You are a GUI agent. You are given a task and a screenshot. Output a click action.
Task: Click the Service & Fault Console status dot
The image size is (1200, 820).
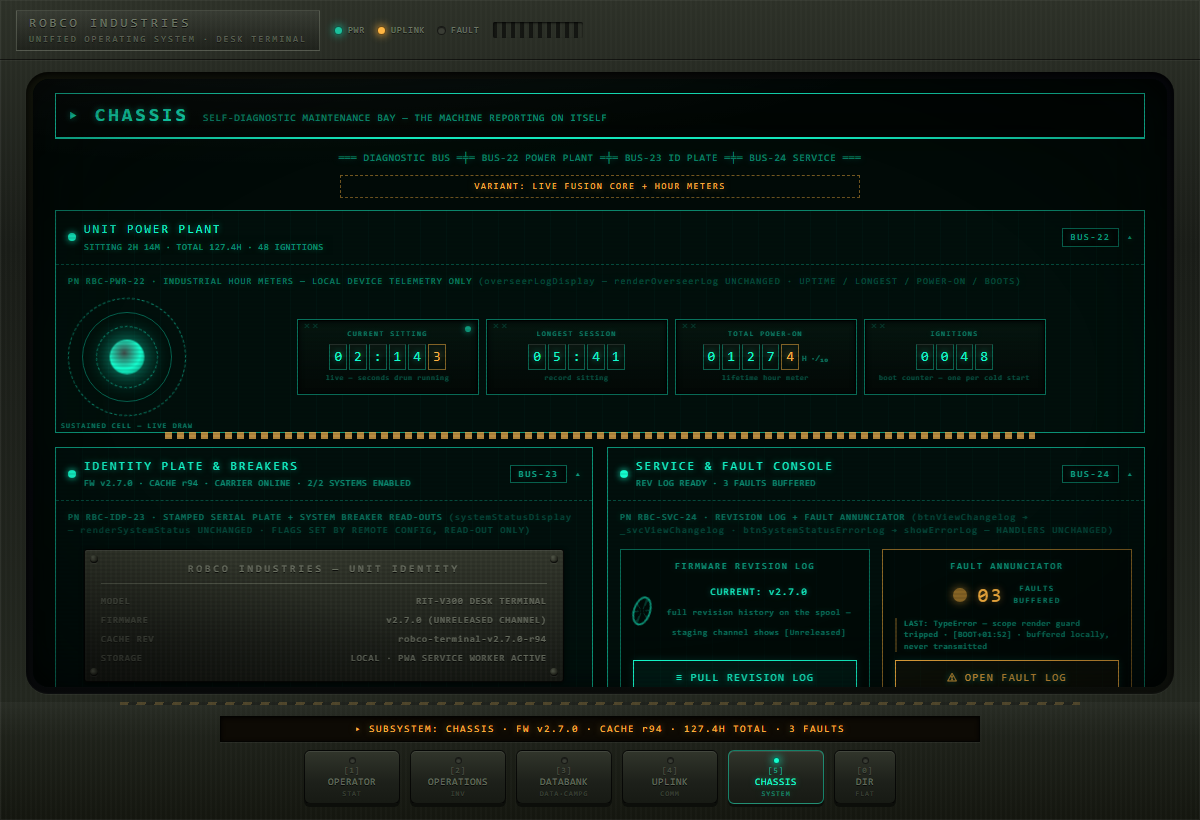pos(624,474)
